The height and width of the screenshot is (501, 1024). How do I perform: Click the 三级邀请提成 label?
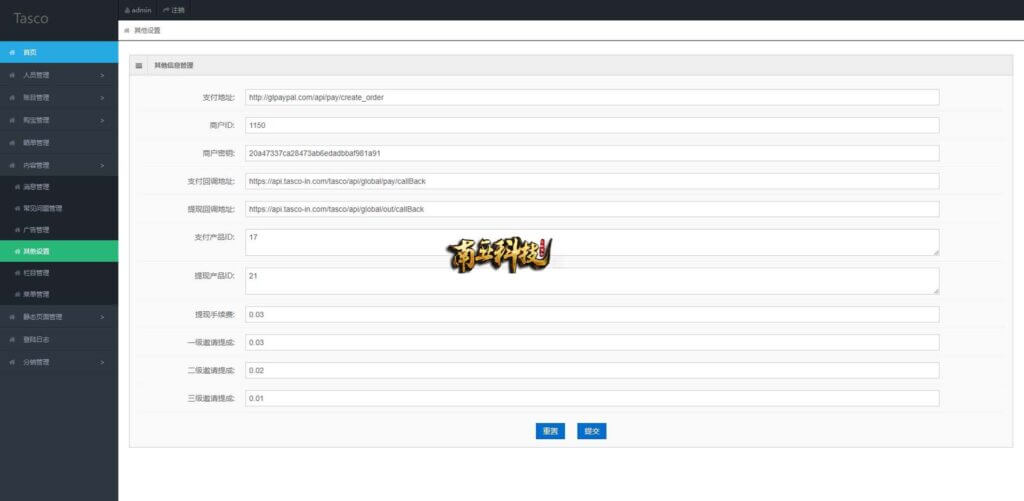coord(211,398)
